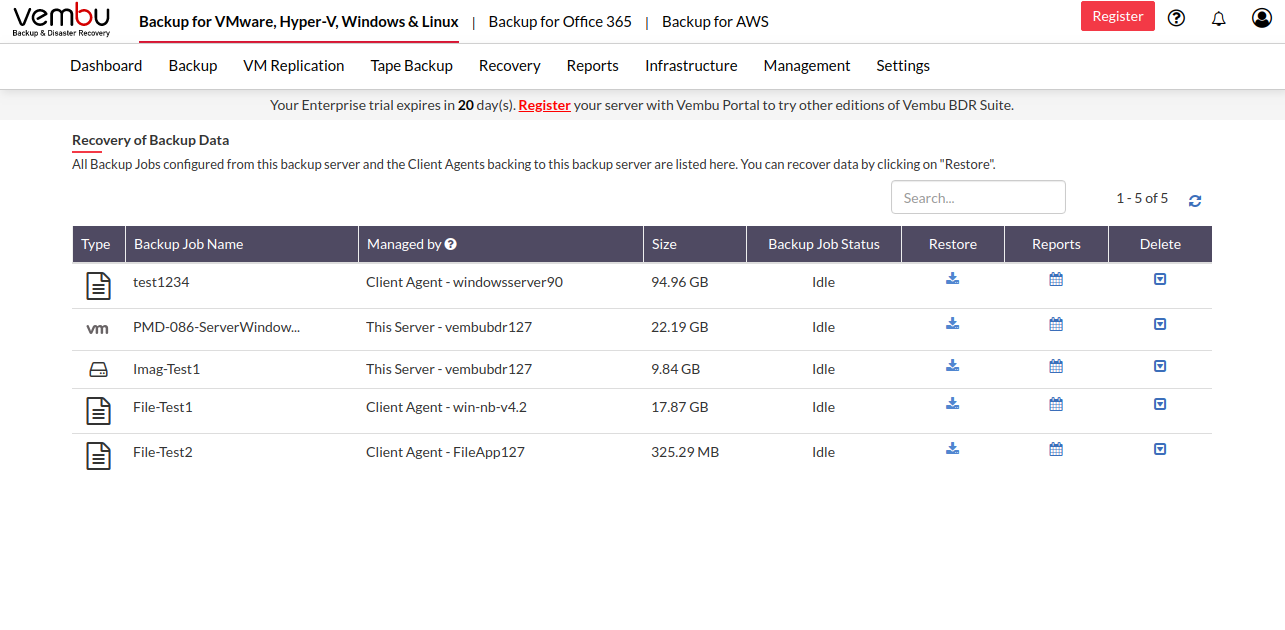This screenshot has height=630, width=1285.
Task: Click the file type icon for File-Test1
Action: (98, 411)
